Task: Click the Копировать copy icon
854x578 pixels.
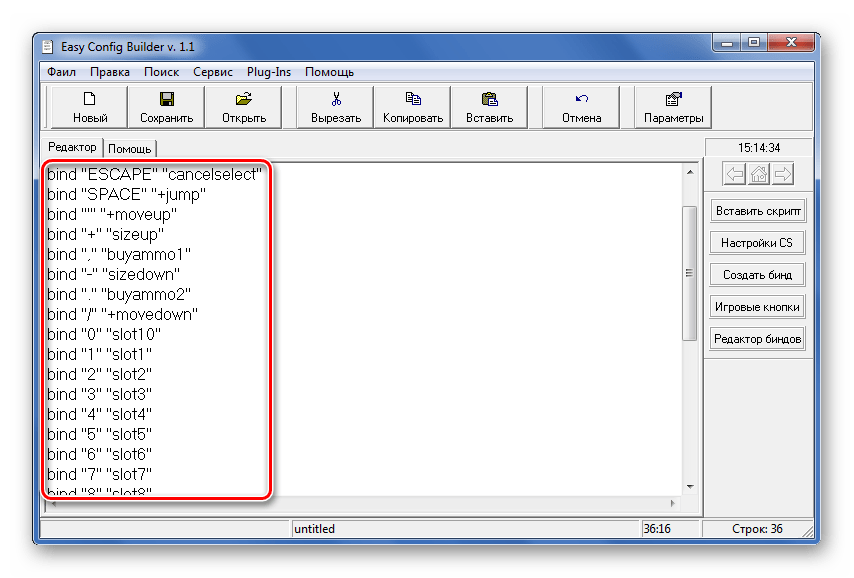Action: (412, 99)
